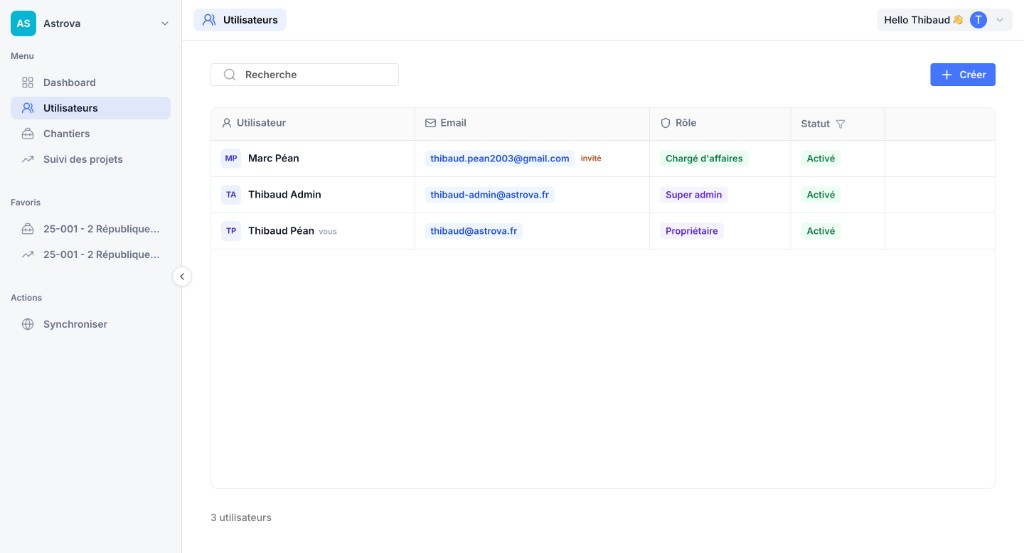1024x553 pixels.
Task: Click the shield icon in Rôle header
Action: click(665, 123)
